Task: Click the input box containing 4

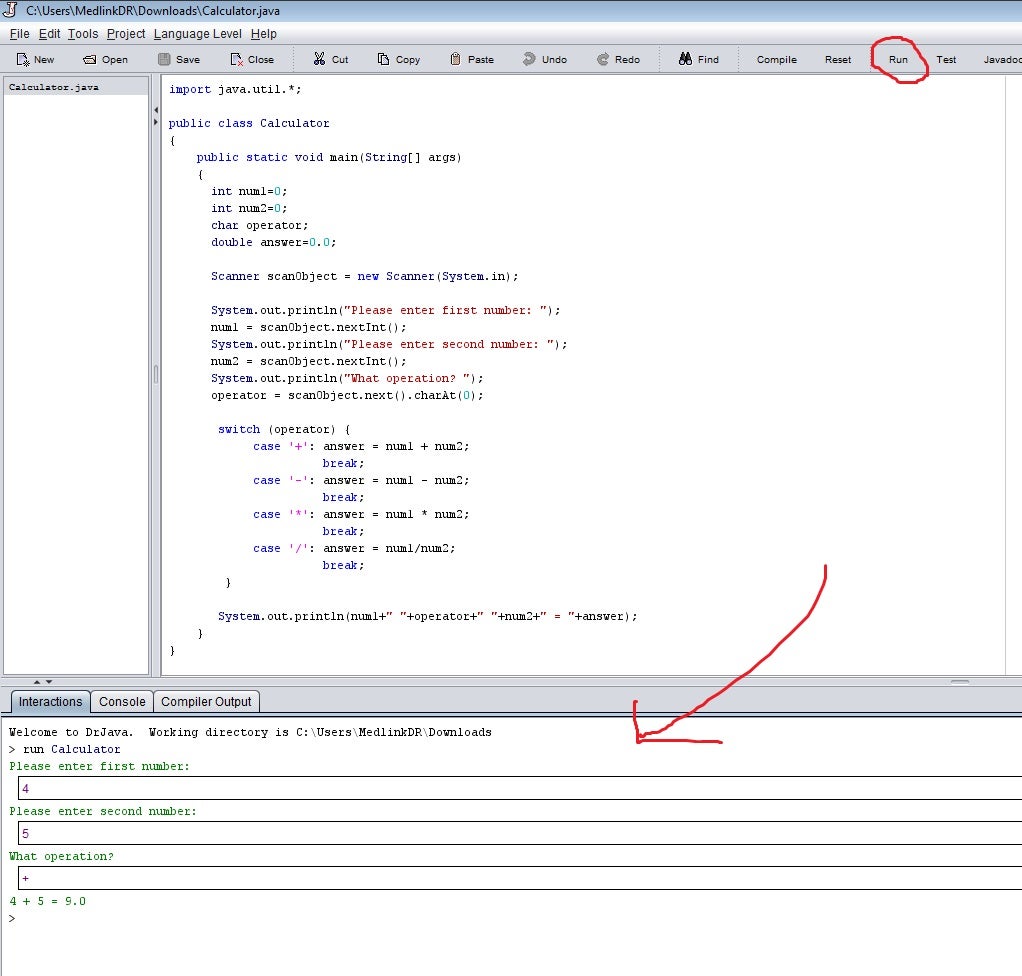Action: pos(520,788)
